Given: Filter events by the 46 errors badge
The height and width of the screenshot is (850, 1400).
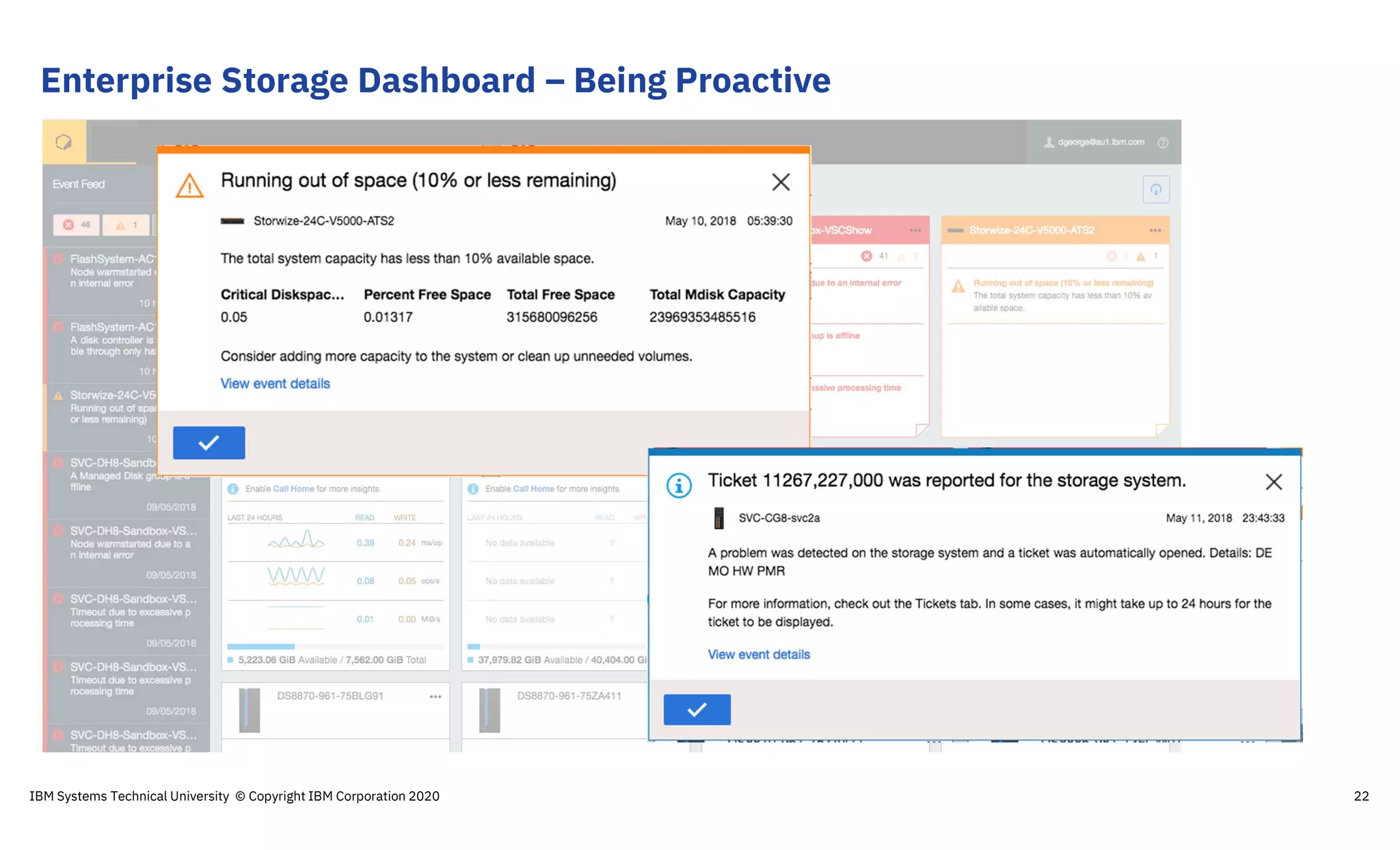Looking at the screenshot, I should (77, 224).
